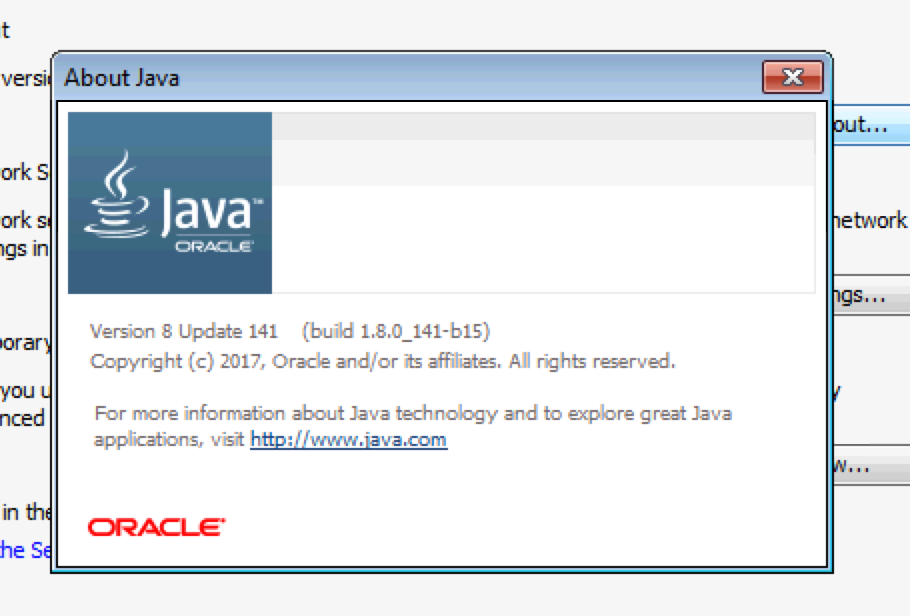This screenshot has height=616, width=910.
Task: Click the gray strip right of Java banner
Action: [543, 125]
